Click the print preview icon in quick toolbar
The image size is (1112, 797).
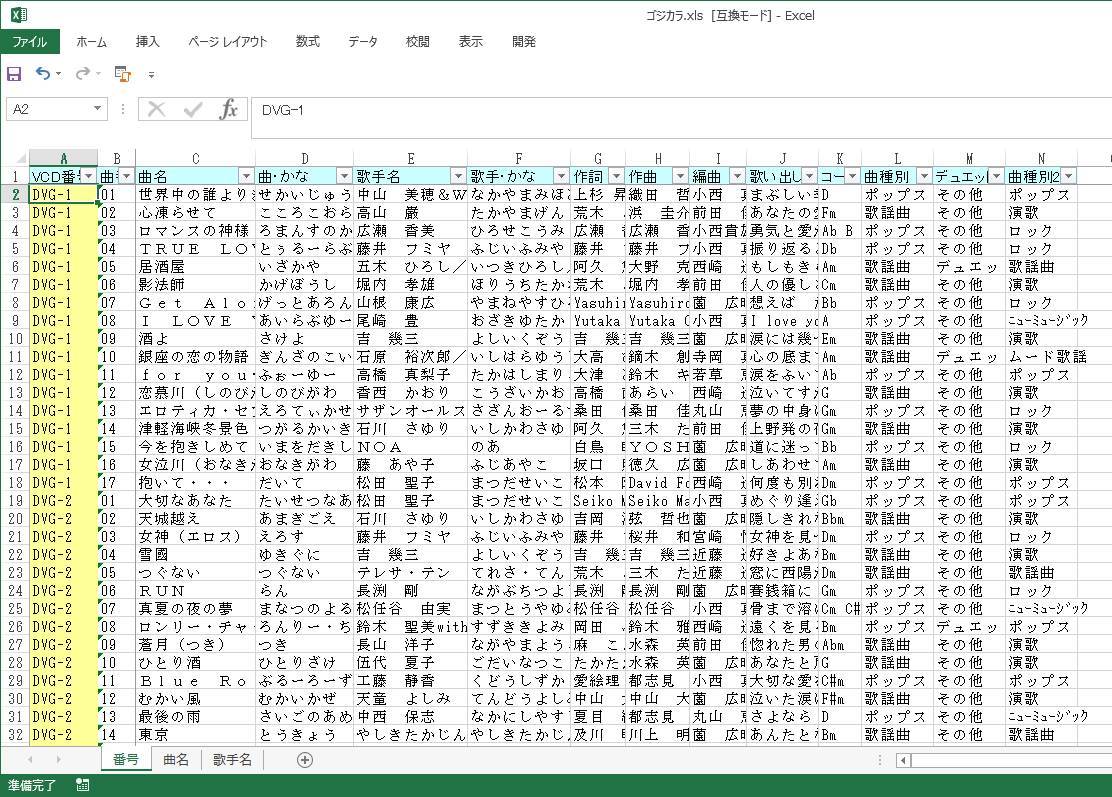pyautogui.click(x=123, y=74)
